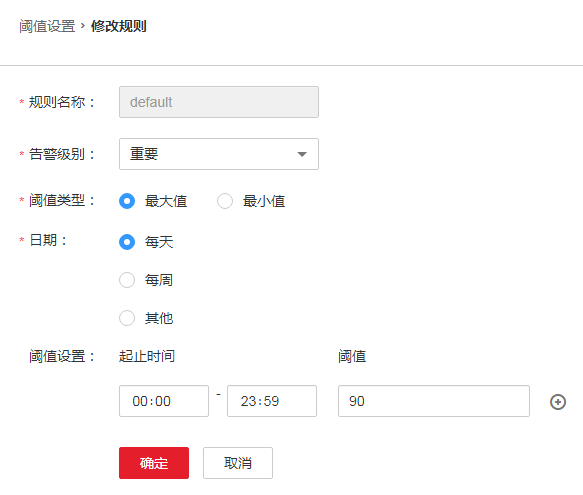Click the end time field 23:59

[272, 401]
